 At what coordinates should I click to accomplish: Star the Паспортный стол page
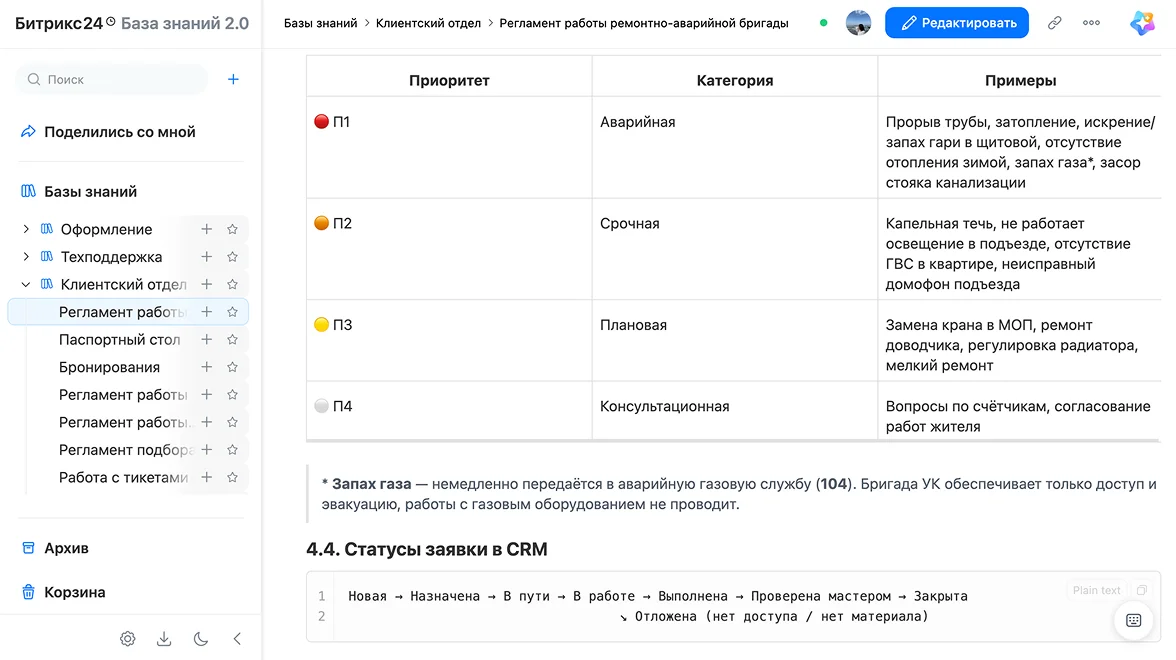point(232,340)
